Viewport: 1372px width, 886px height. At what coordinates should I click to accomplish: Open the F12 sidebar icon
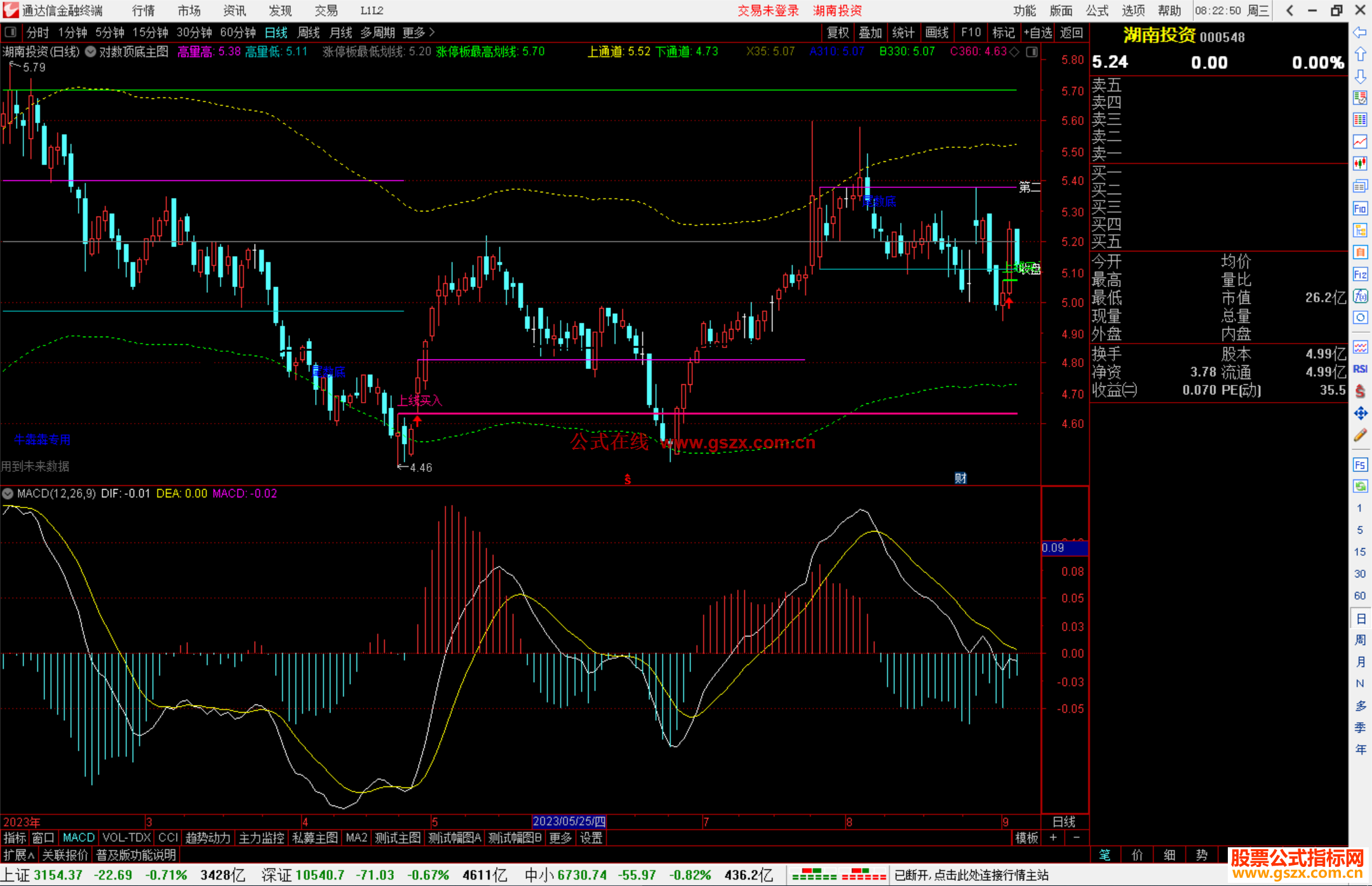click(x=1360, y=274)
